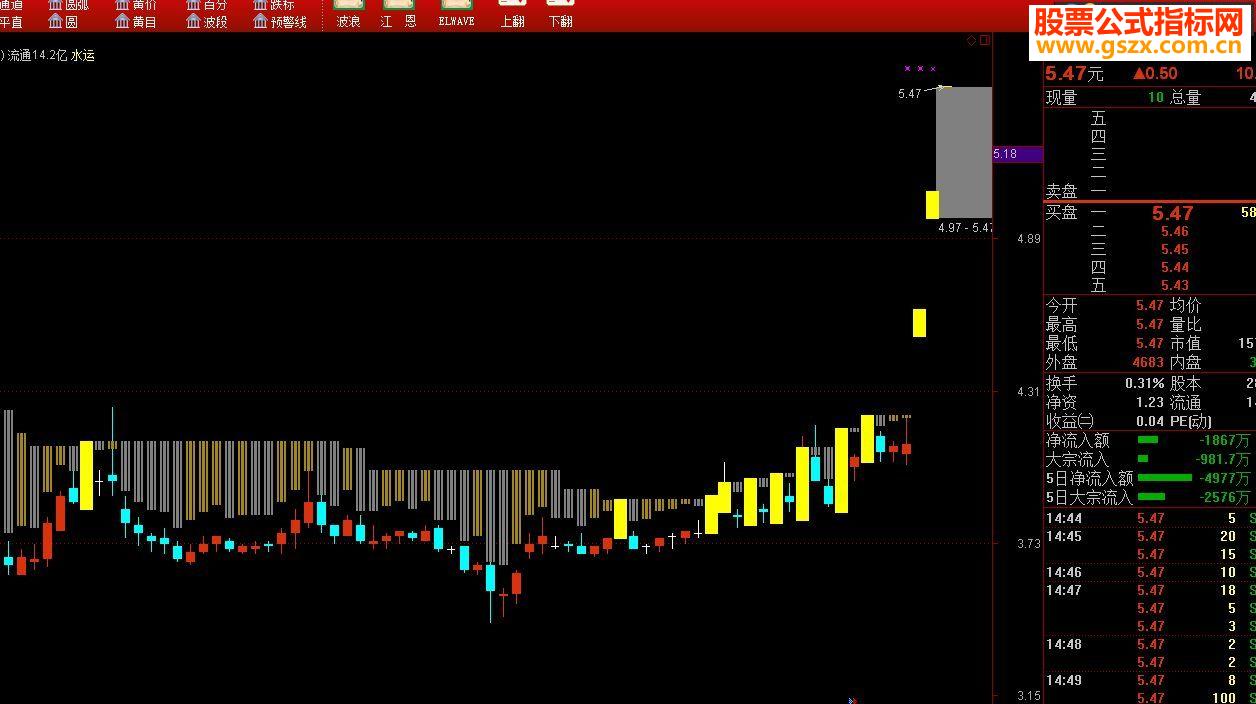Click the 外盘 value 4683

[1147, 362]
